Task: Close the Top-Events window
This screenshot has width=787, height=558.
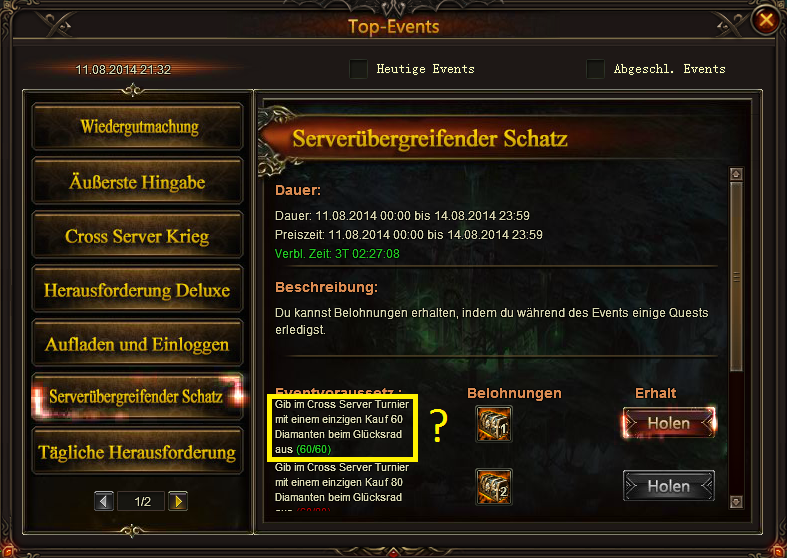Action: tap(765, 20)
